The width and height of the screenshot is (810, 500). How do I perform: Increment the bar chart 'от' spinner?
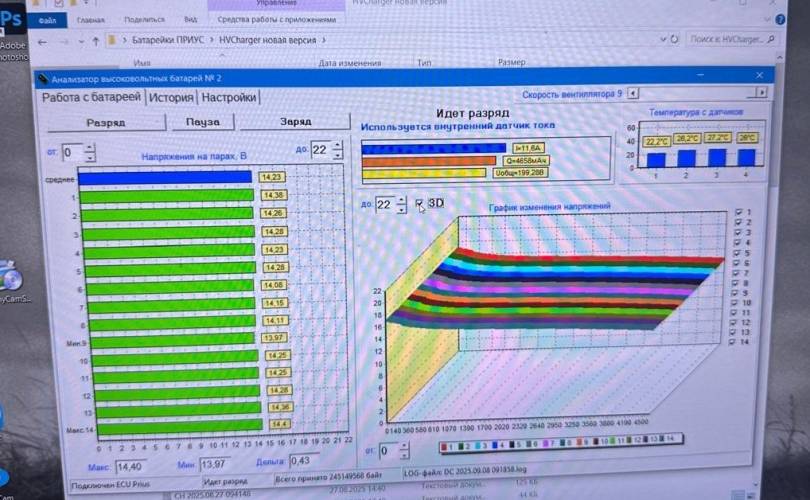tap(89, 148)
